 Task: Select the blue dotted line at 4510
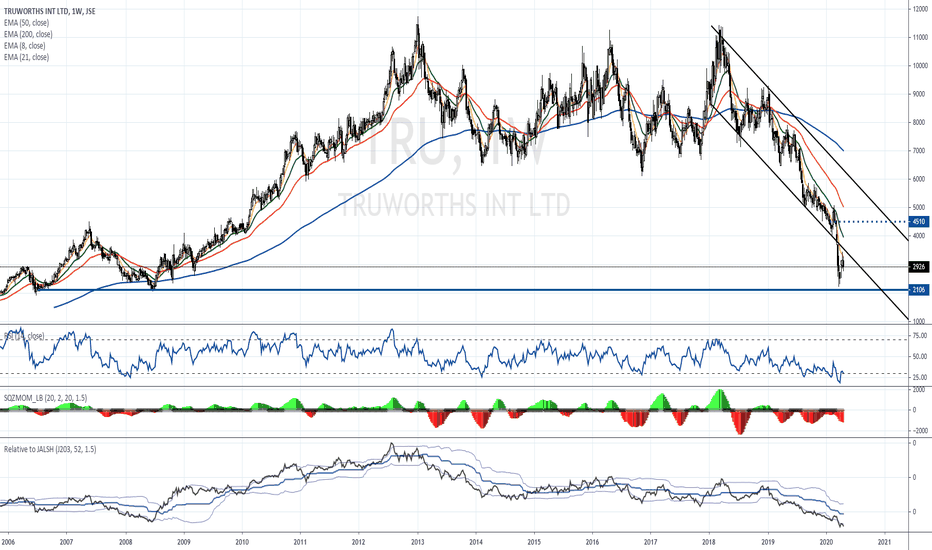click(872, 222)
